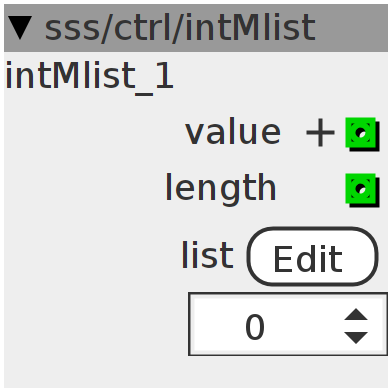
Task: Select the list parameter label
Action: tap(207, 255)
